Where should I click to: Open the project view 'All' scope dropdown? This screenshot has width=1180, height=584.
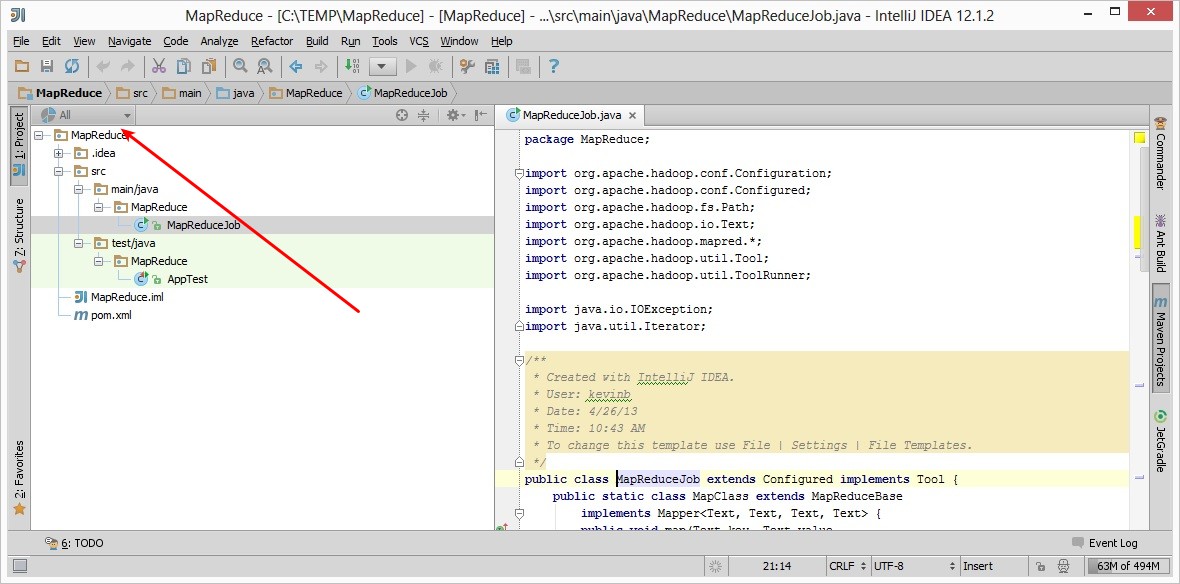coord(86,115)
